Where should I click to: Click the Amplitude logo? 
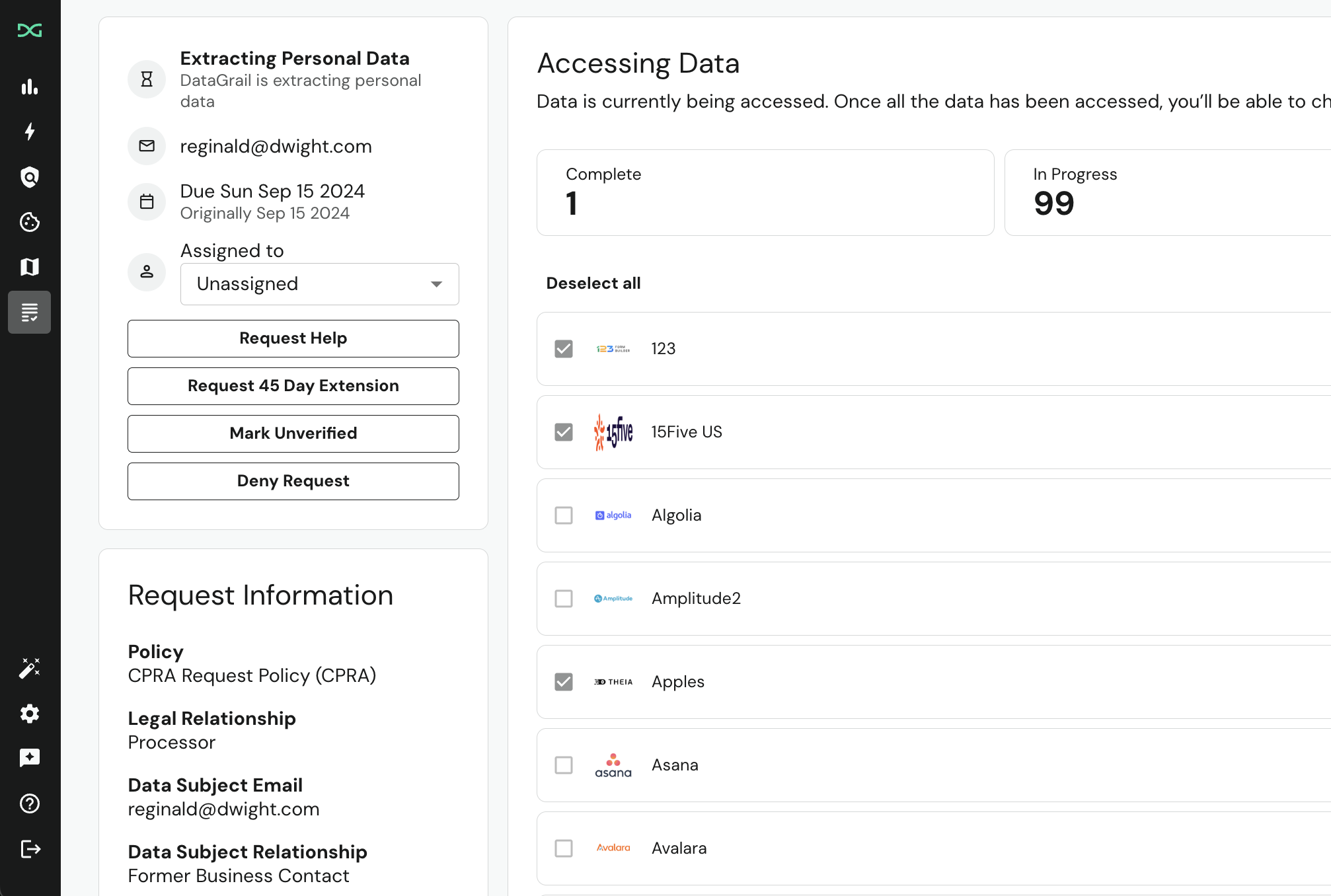coord(613,599)
